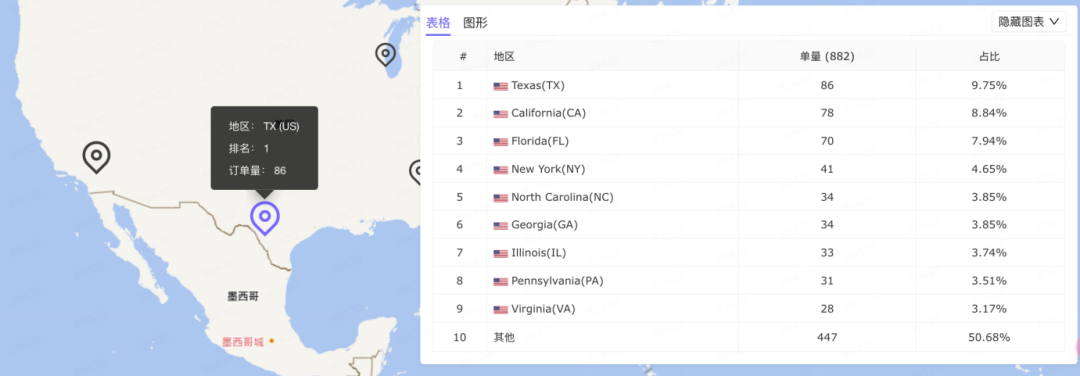Select the Georgia(GA) region name
The image size is (1080, 376).
(x=544, y=225)
